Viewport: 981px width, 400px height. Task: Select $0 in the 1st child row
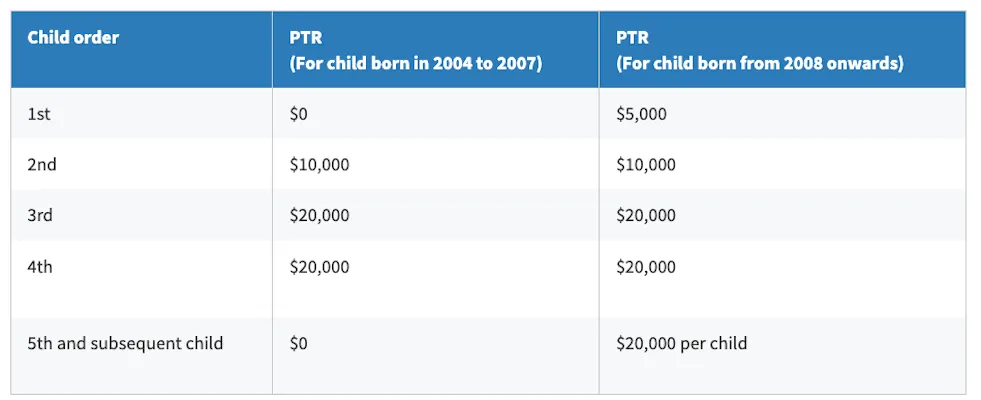pos(298,114)
